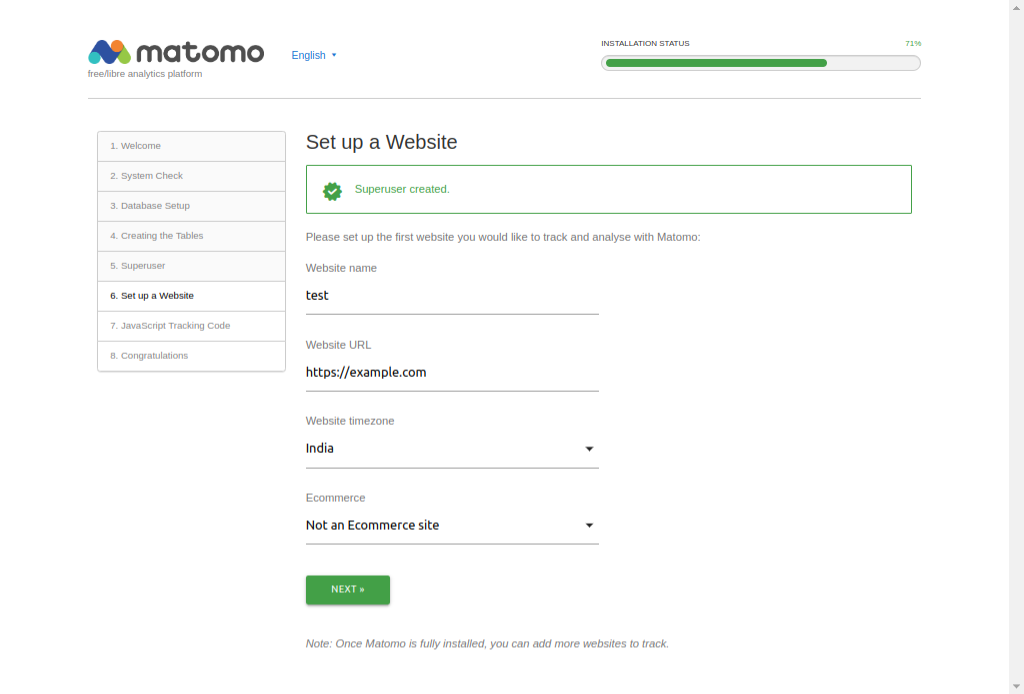Go to step 5. Superuser
This screenshot has width=1024, height=694.
pyautogui.click(x=191, y=266)
